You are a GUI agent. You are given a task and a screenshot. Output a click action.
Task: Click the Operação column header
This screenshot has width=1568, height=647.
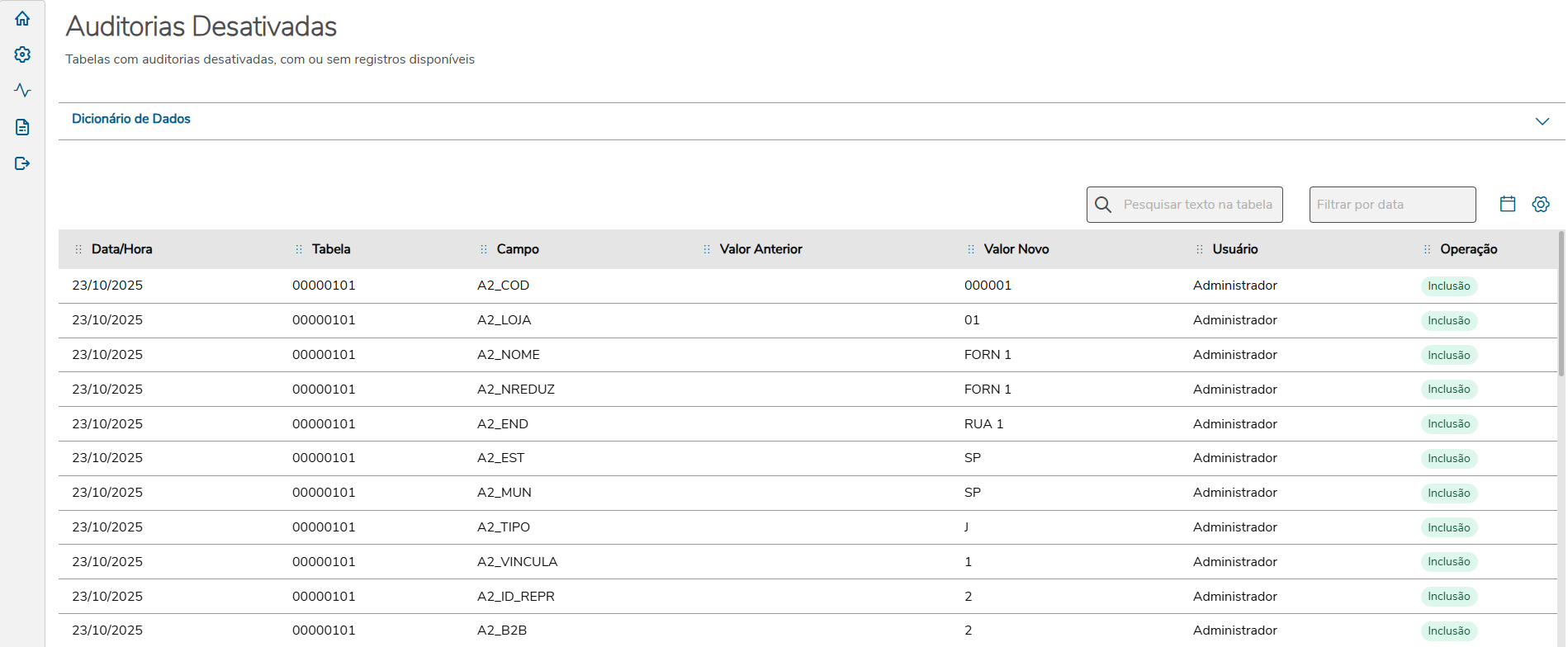1468,249
